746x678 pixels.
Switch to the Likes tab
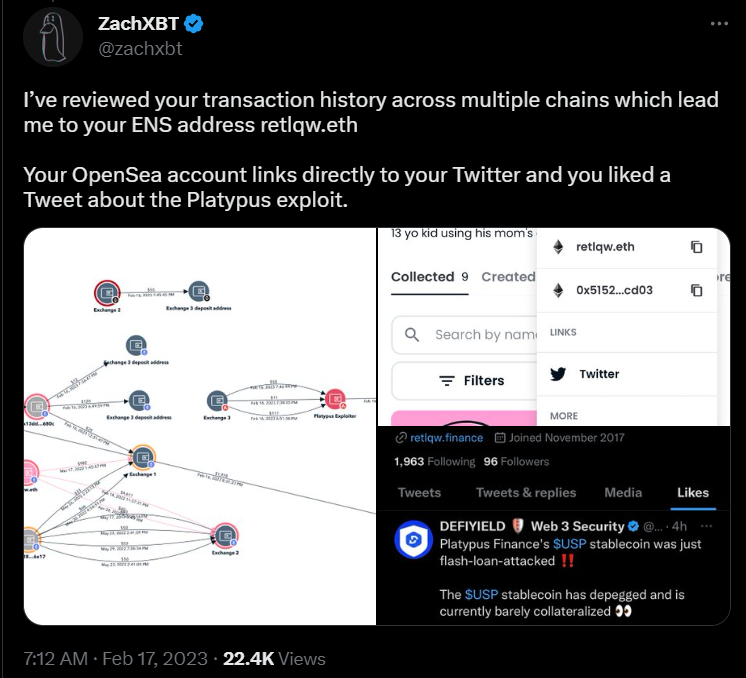tap(692, 492)
